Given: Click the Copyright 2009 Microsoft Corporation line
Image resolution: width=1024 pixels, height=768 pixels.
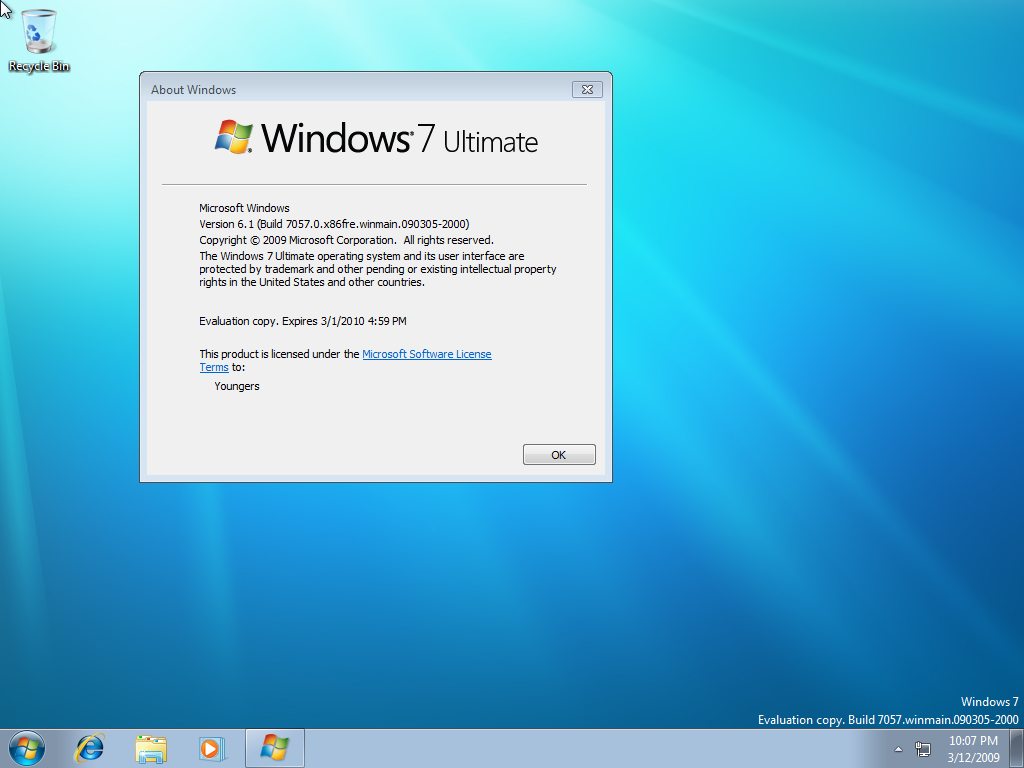Looking at the screenshot, I should [x=346, y=240].
